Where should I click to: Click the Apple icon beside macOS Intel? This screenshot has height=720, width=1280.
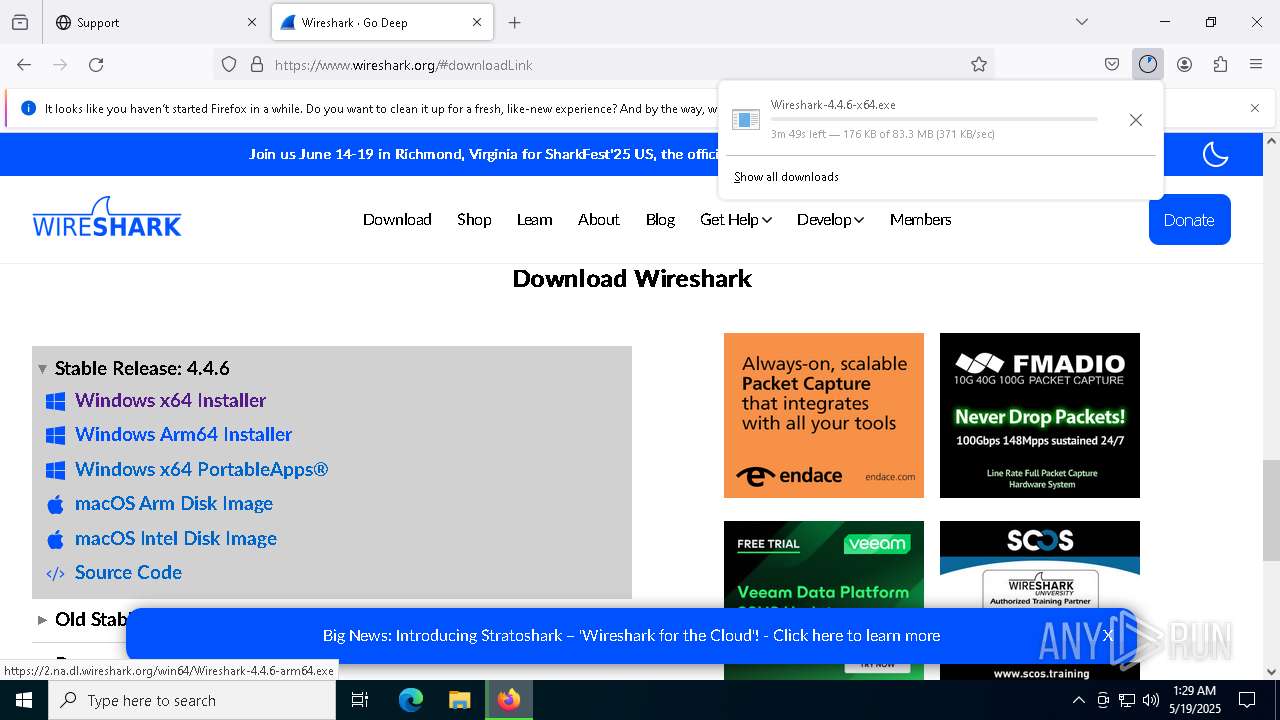(56, 539)
